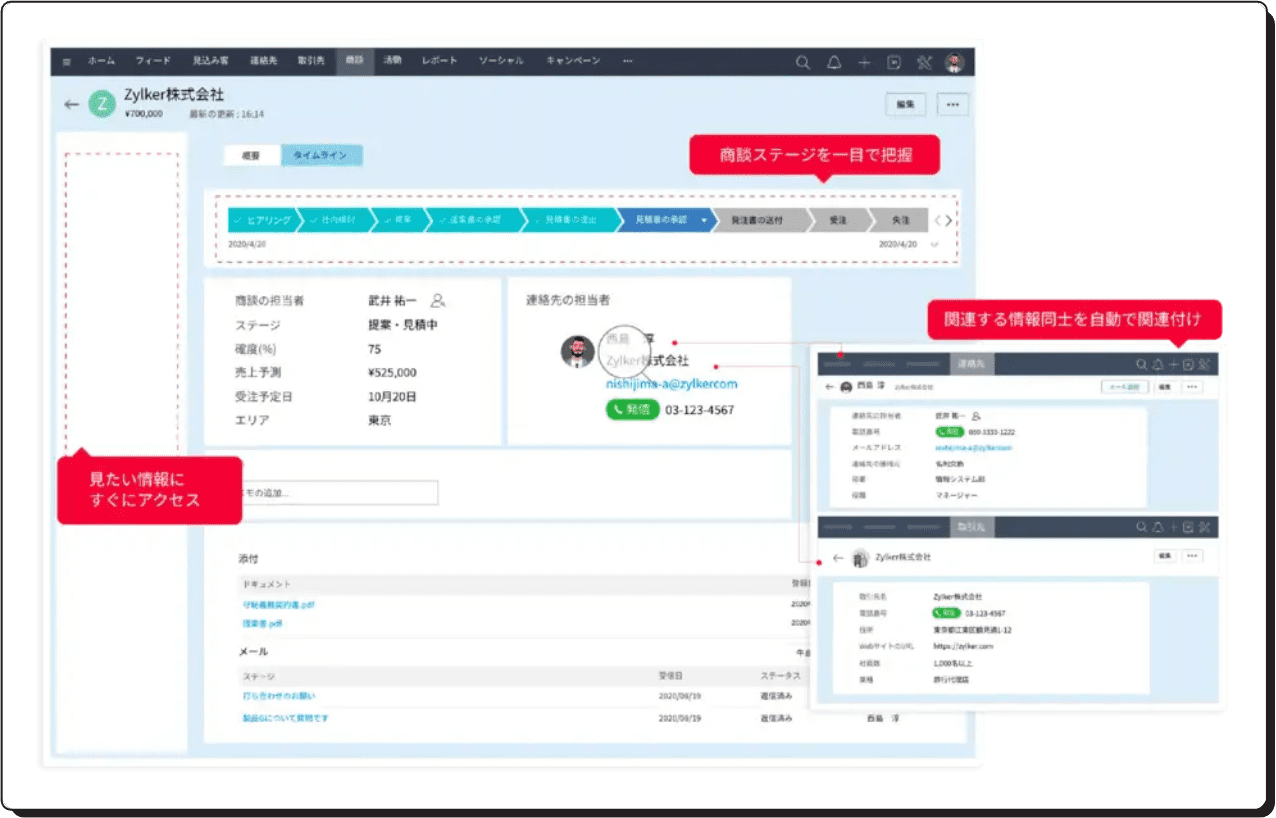
Task: Click the back arrow next to Zylker株式会社
Action: click(74, 104)
